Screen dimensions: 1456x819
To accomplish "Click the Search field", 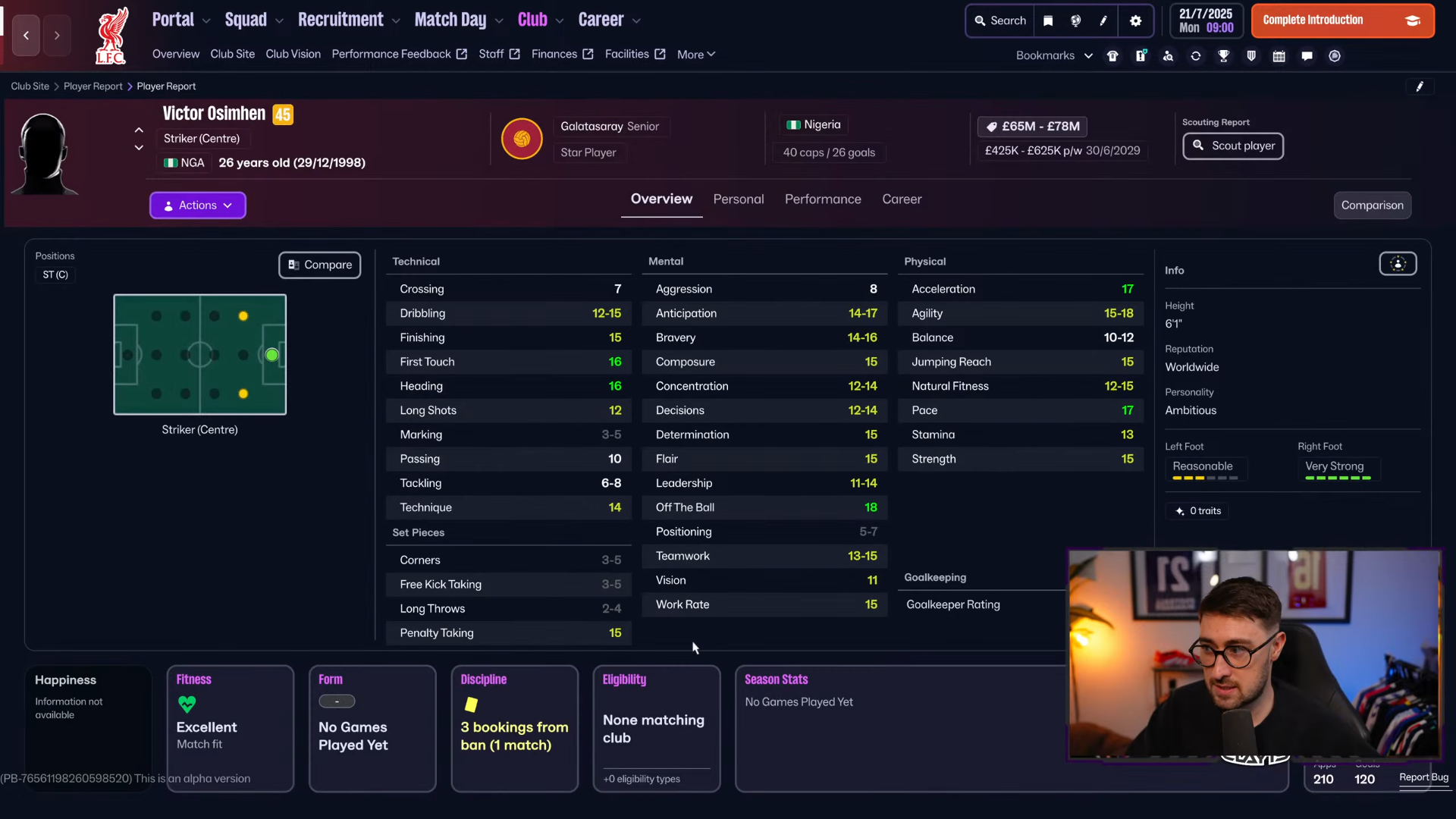I will click(x=999, y=21).
